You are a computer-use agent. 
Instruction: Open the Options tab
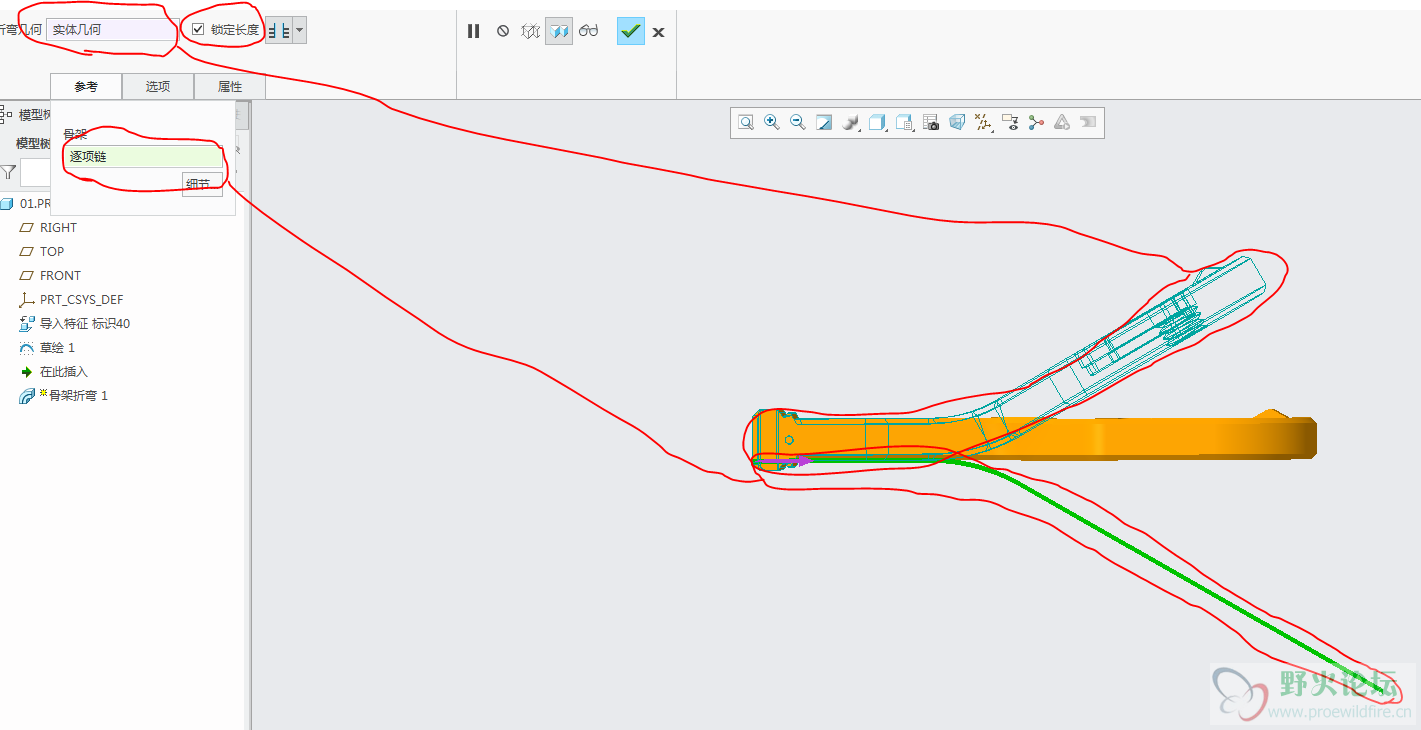(x=158, y=87)
